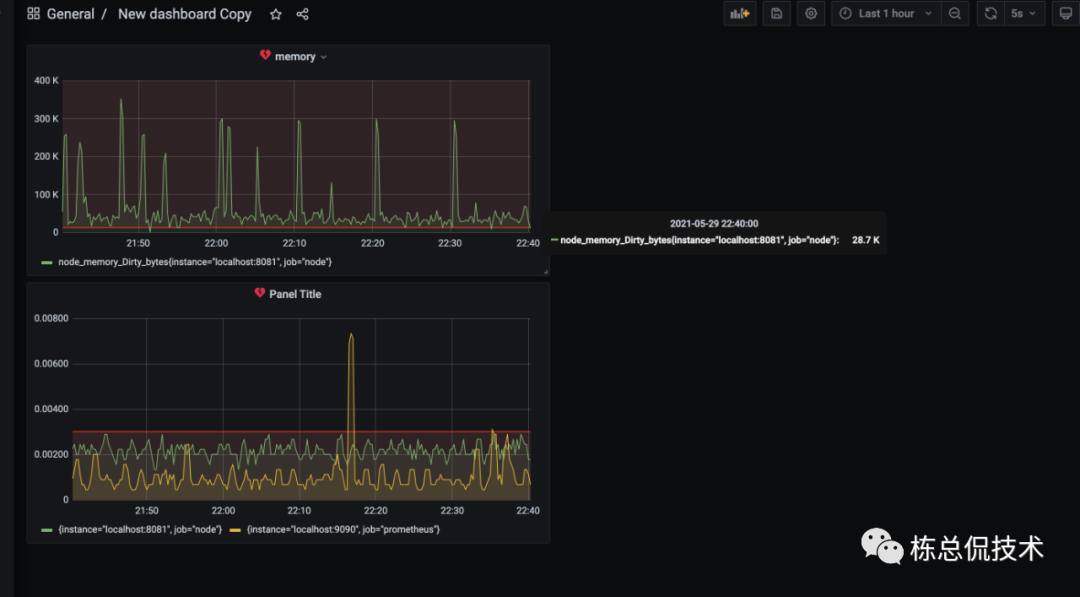Click the zoom out time range icon

tap(955, 14)
